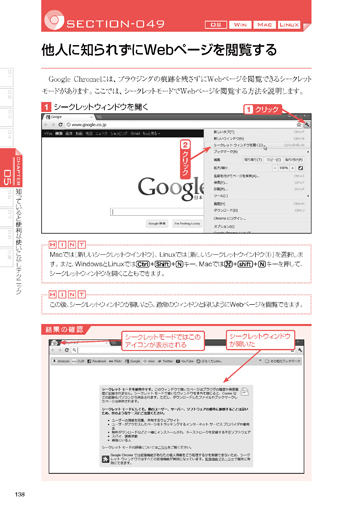This screenshot has width=360, height=510.
Task: Click the wrench icon in the incognito window
Action: tap(300, 350)
